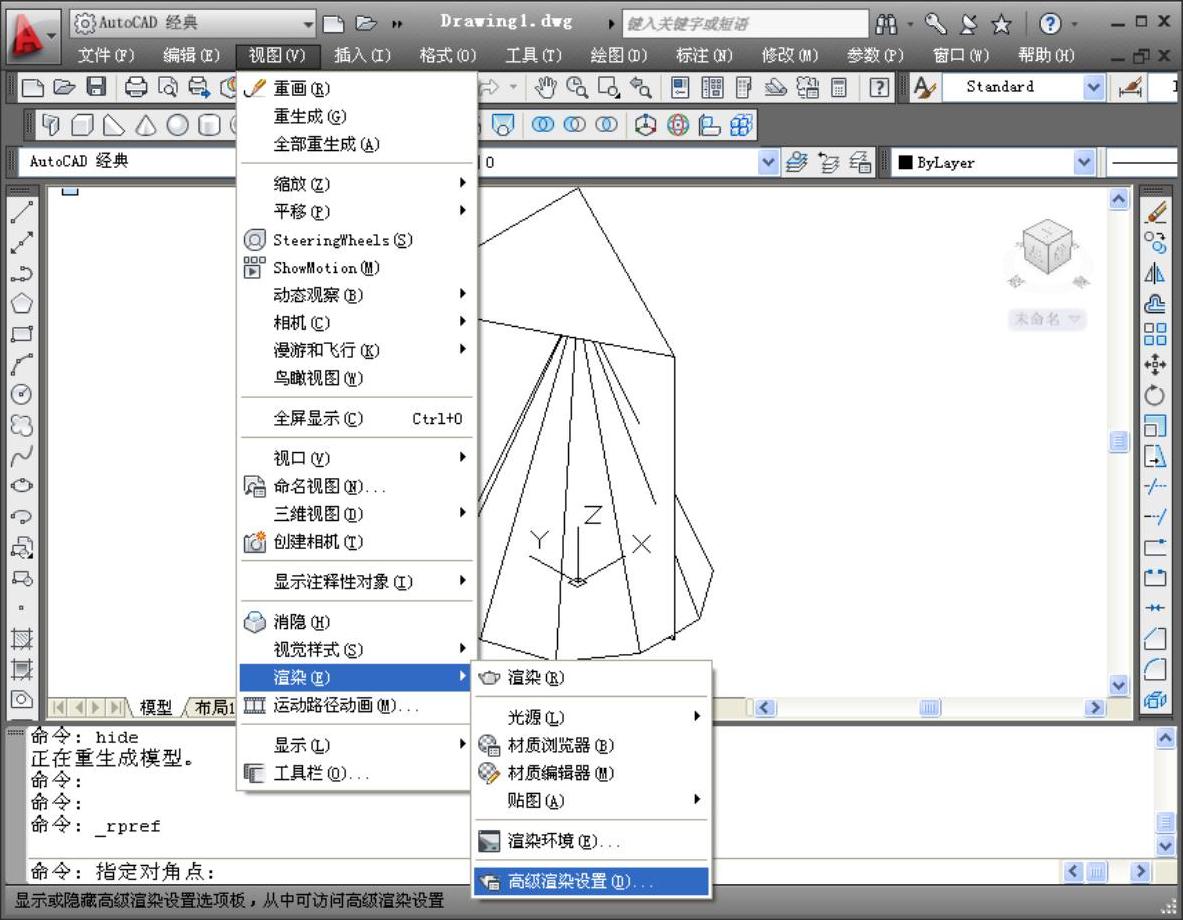This screenshot has width=1183, height=920.
Task: Click the drawing area's vertical scrollbar down arrow
Action: pyautogui.click(x=1119, y=685)
